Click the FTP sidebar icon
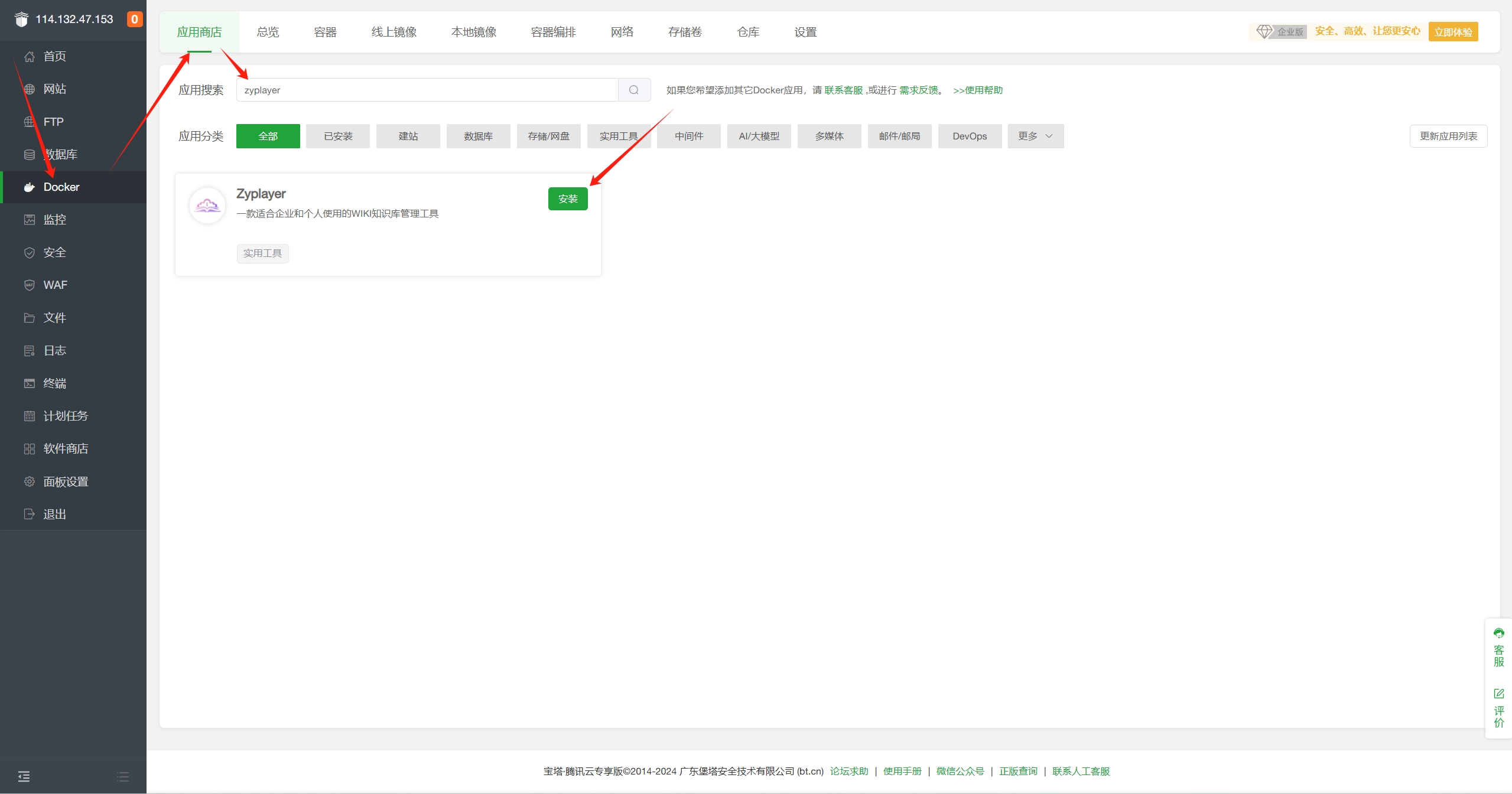Screen dimensions: 1512x794 [29, 122]
